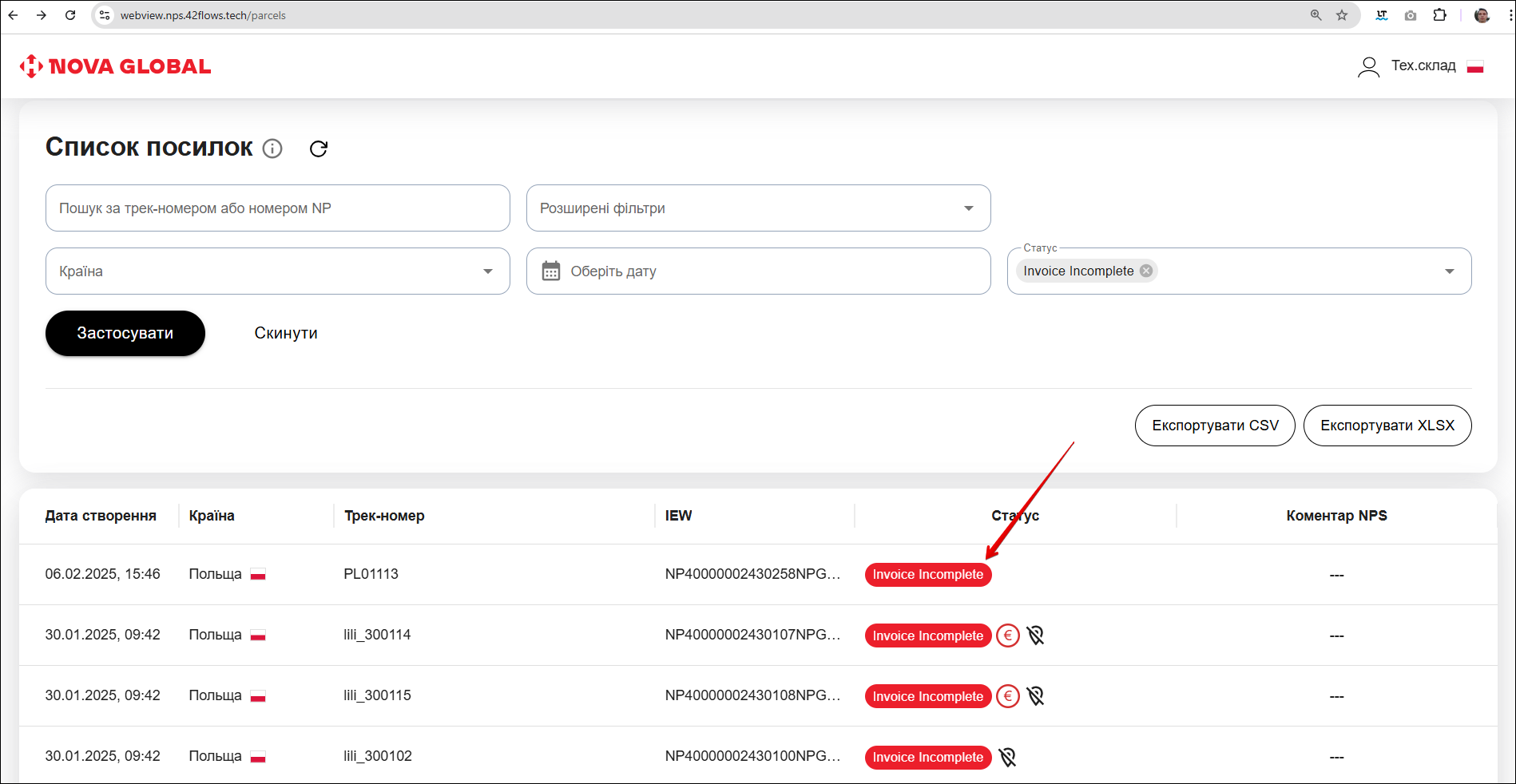The image size is (1516, 784).
Task: Open the user profile icon
Action: point(1368,66)
